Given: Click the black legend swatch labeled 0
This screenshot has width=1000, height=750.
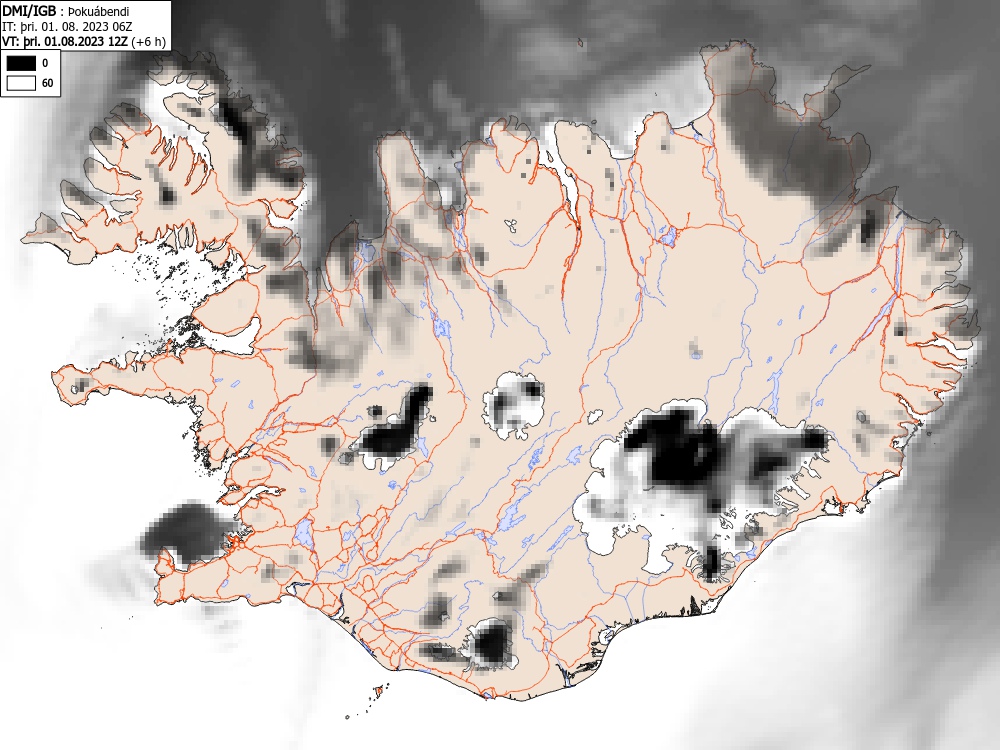Looking at the screenshot, I should 22,63.
